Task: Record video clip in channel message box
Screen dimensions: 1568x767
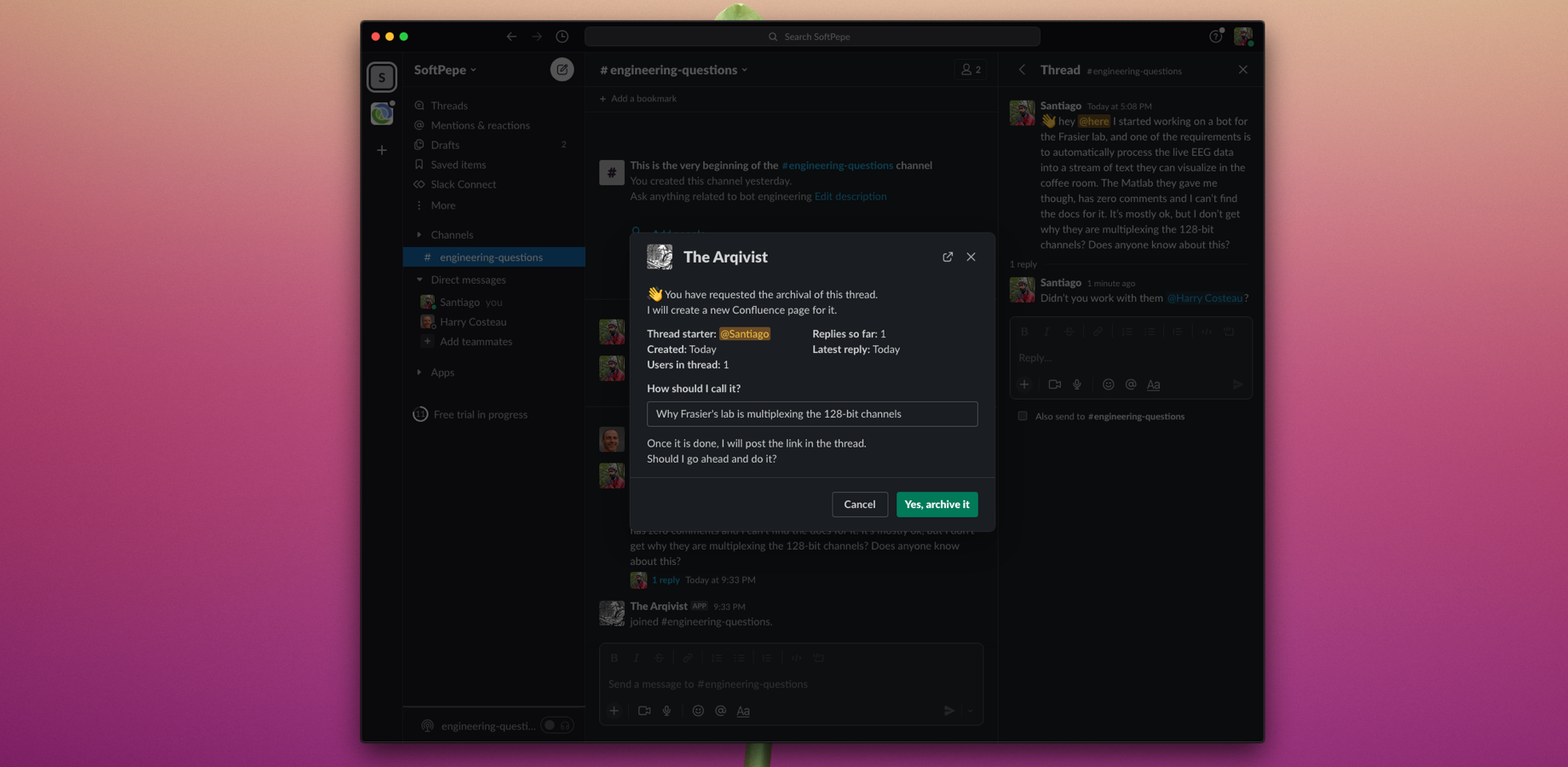Action: (644, 711)
